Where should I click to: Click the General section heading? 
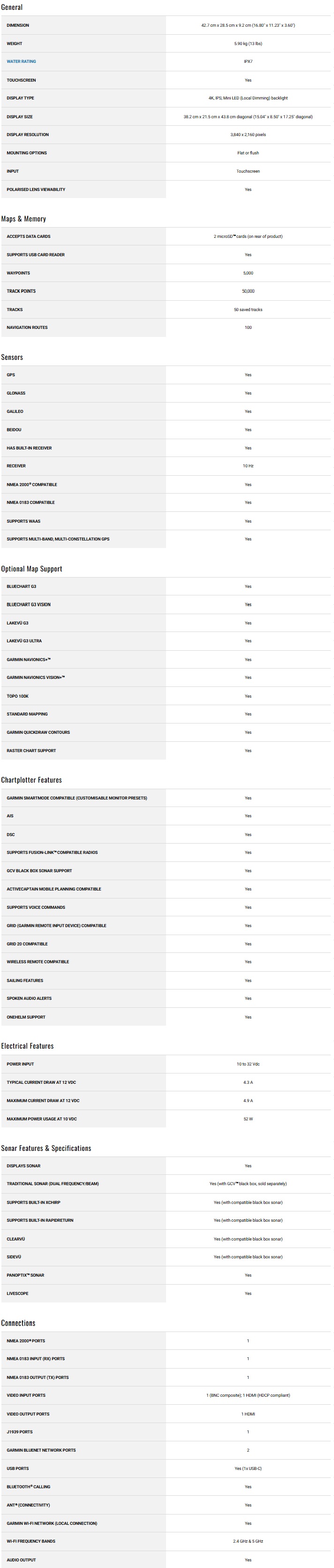click(x=12, y=8)
